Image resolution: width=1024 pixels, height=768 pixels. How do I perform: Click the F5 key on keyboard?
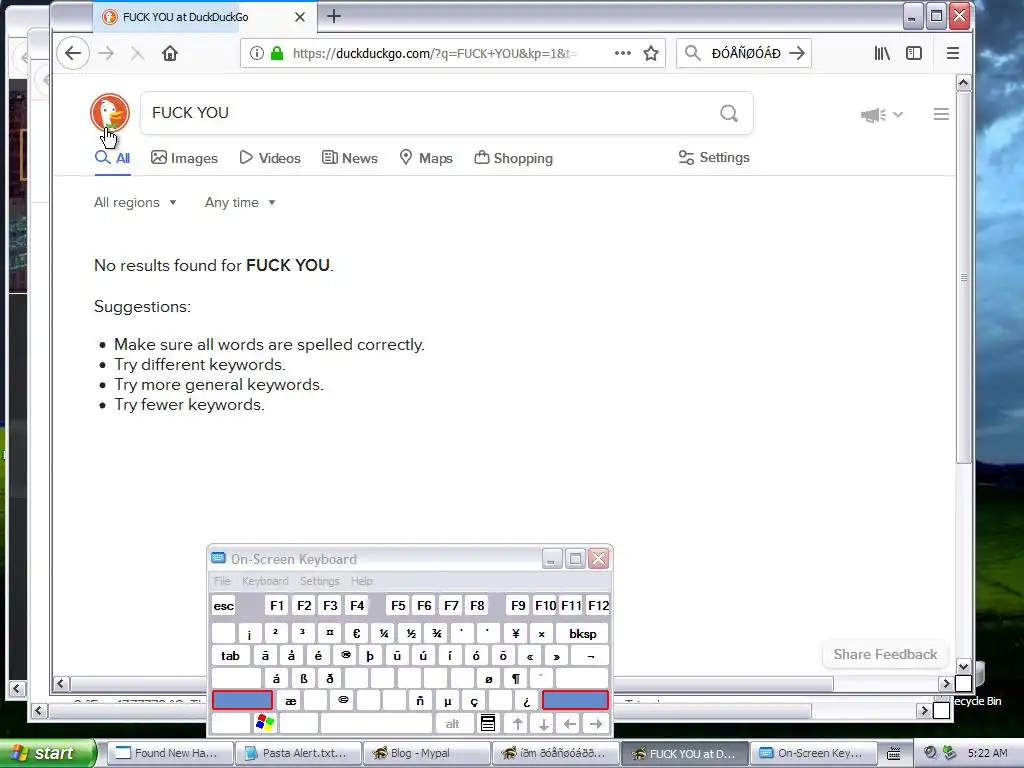click(x=398, y=606)
